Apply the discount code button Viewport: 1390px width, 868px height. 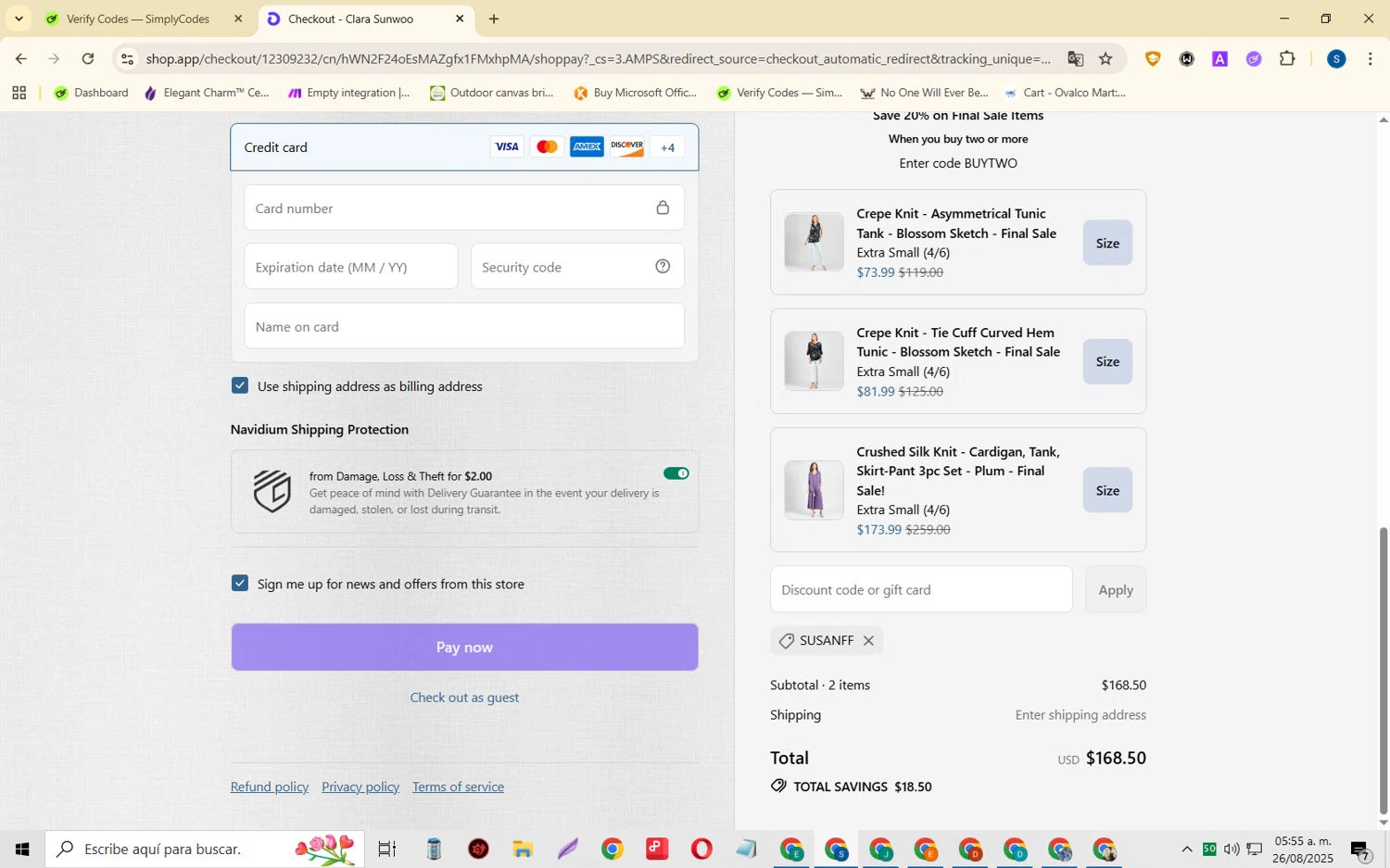tap(1116, 589)
